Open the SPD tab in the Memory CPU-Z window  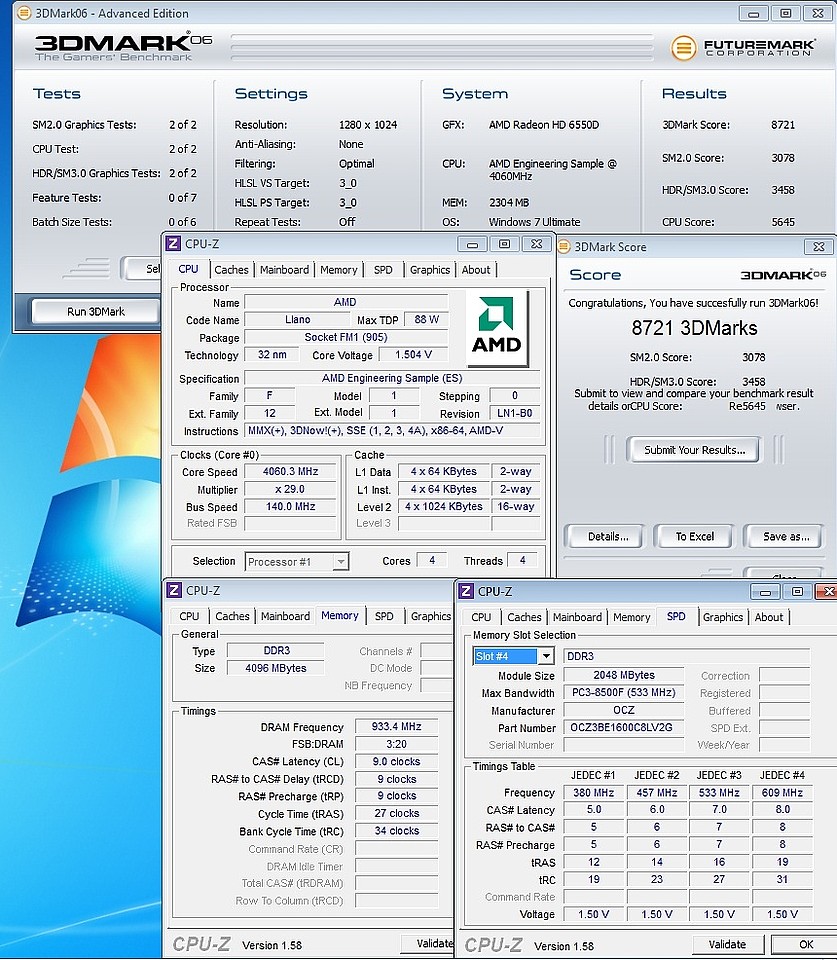(384, 617)
